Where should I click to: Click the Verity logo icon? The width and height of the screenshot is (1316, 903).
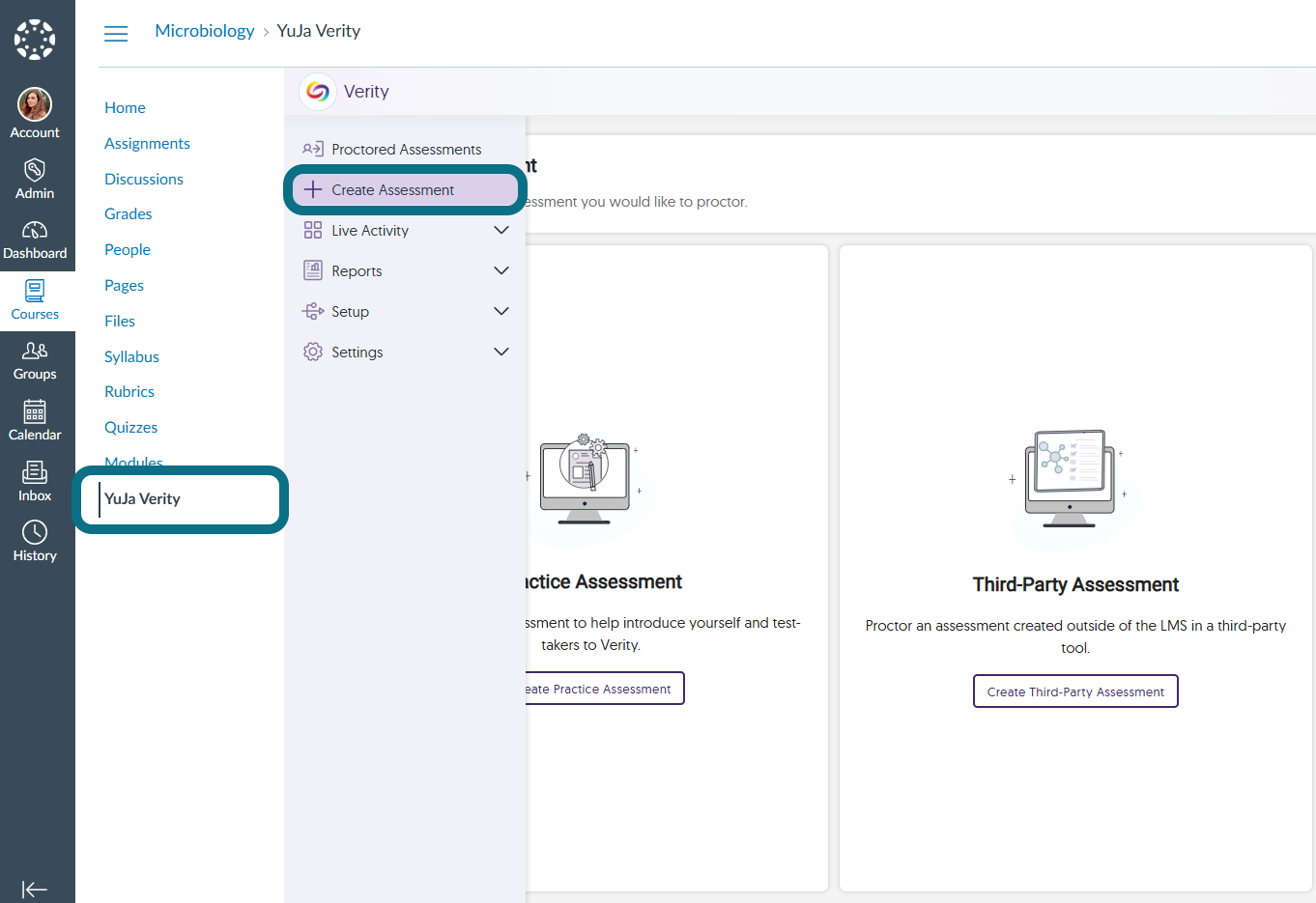(318, 92)
